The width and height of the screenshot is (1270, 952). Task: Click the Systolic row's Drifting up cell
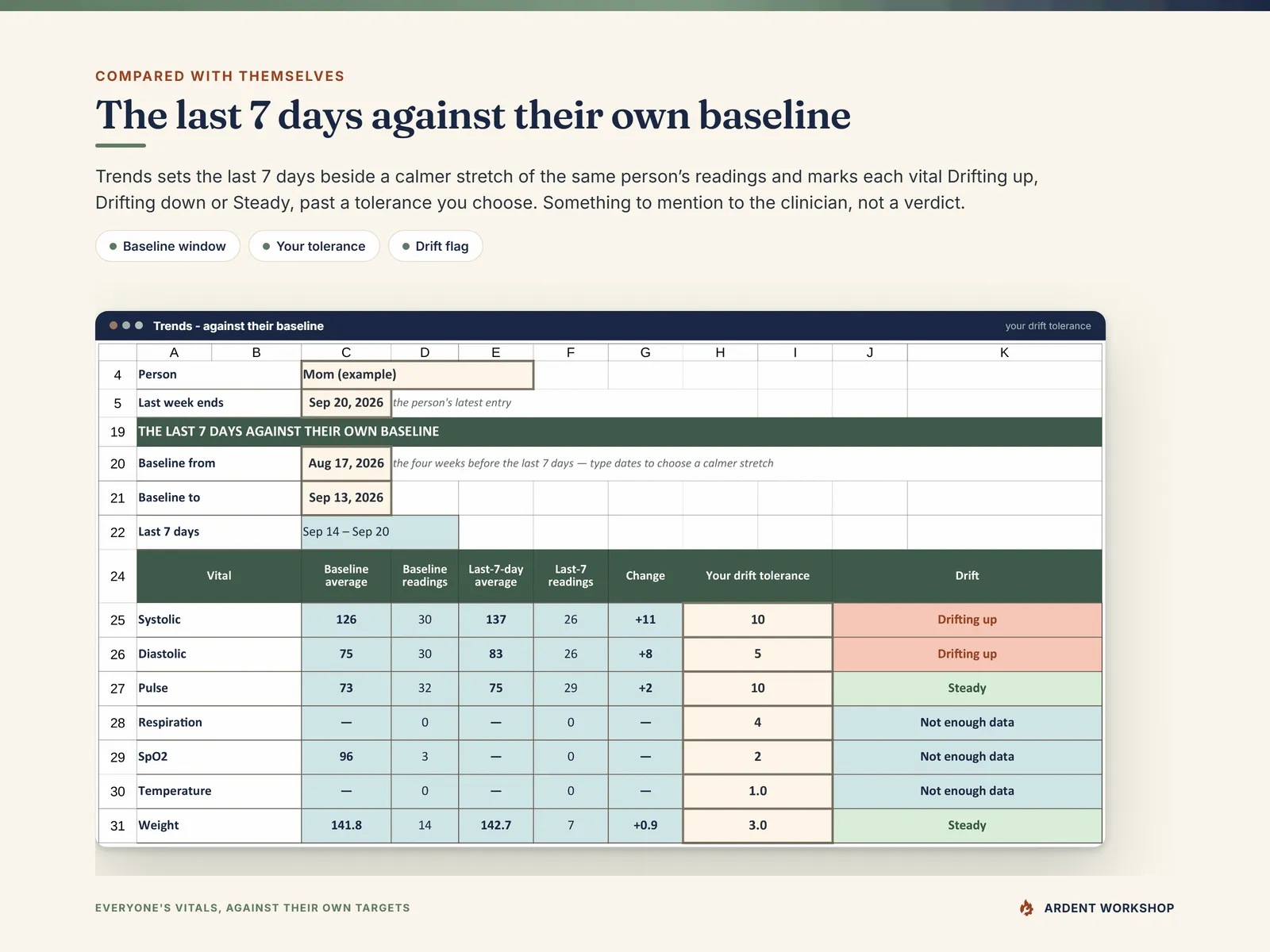(967, 620)
